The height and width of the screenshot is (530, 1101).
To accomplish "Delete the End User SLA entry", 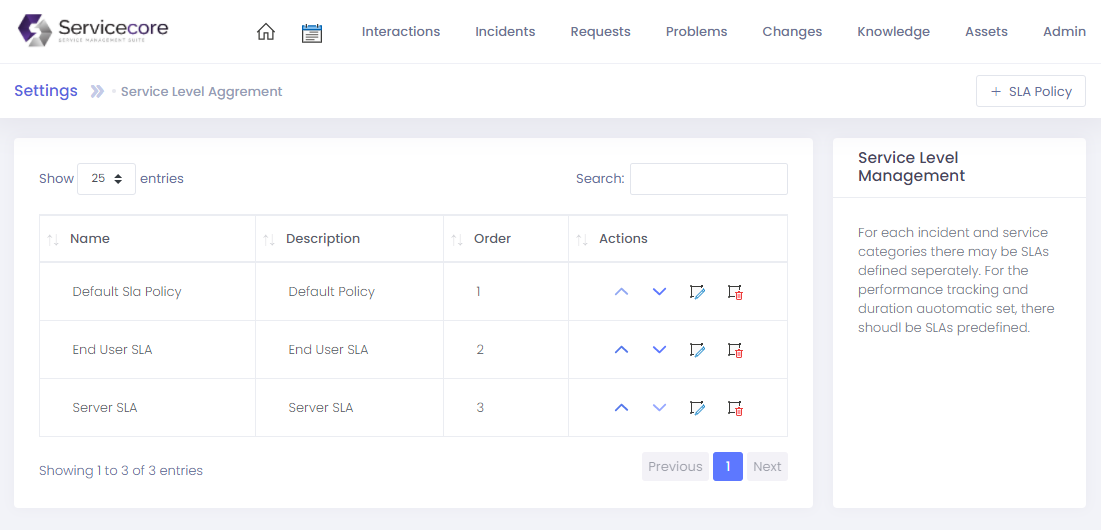I will pos(735,350).
